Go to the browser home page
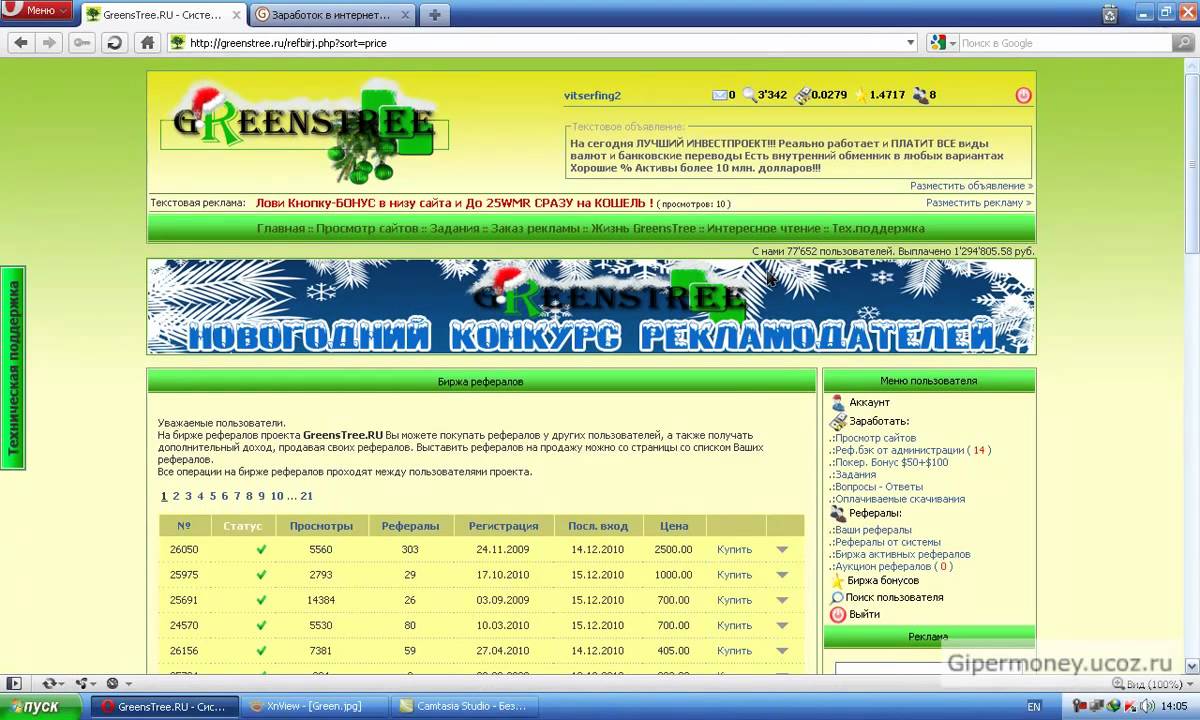Image resolution: width=1200 pixels, height=720 pixels. click(147, 43)
